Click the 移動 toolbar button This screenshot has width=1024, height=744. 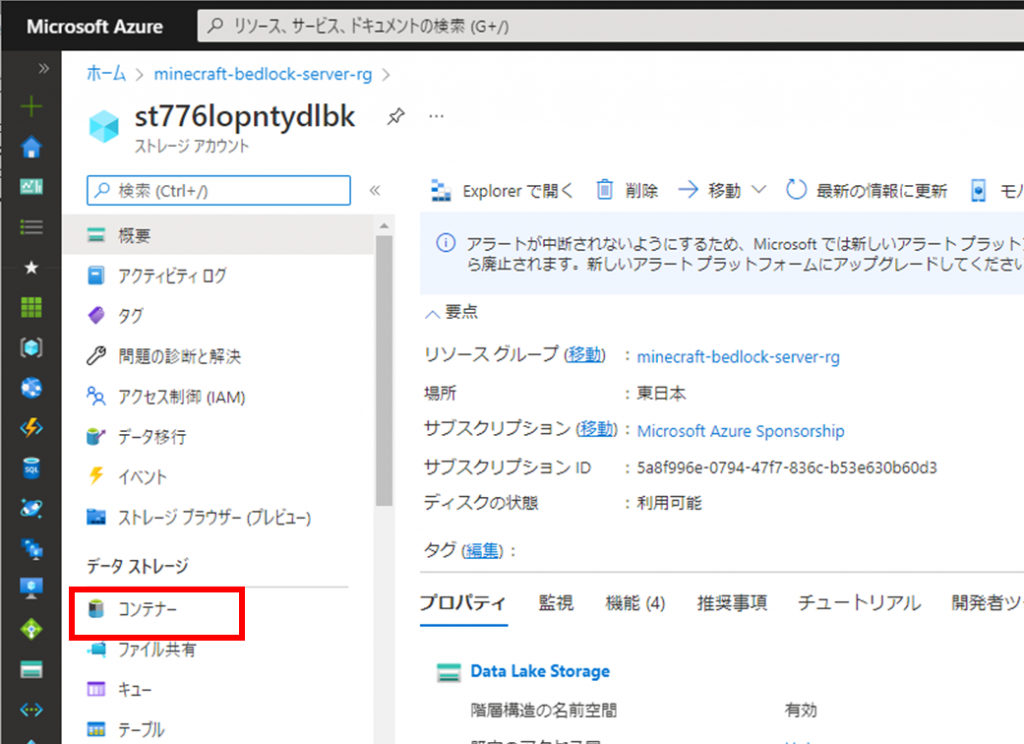(x=709, y=191)
